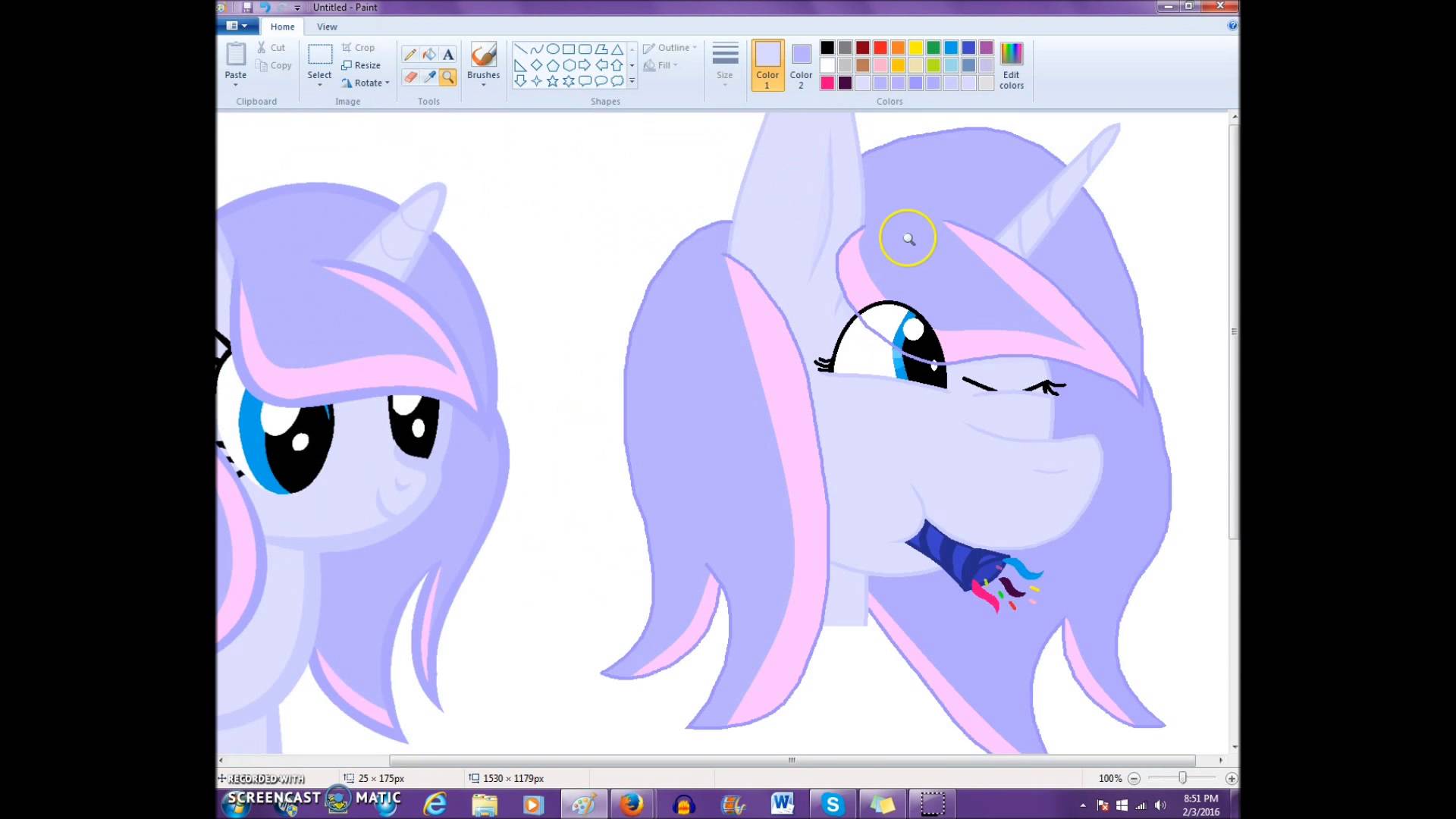Select the Text tool
Viewport: 1456px width, 819px height.
coord(448,55)
